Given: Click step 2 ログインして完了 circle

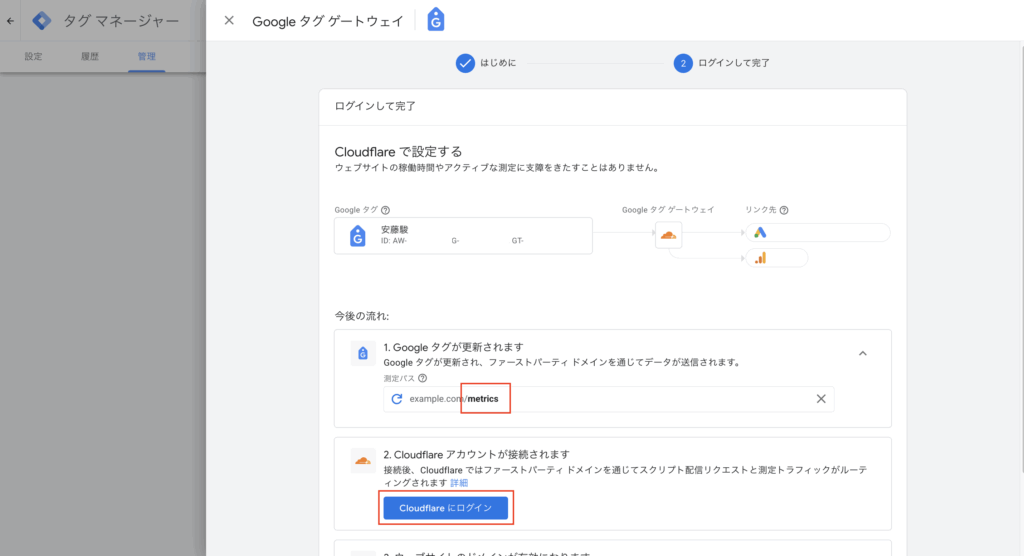Looking at the screenshot, I should pos(683,63).
